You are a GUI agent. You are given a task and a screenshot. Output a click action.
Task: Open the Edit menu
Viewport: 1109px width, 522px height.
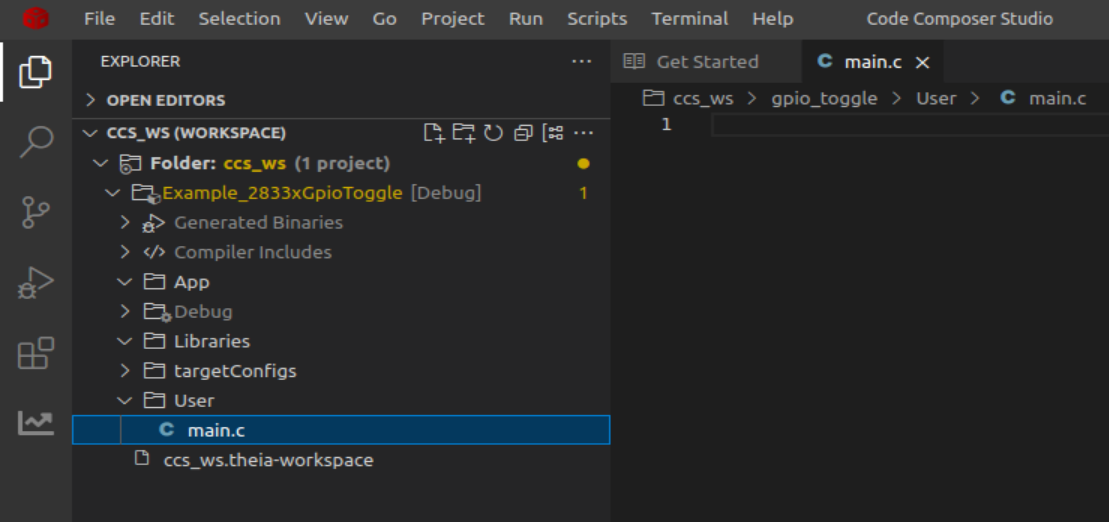(157, 19)
